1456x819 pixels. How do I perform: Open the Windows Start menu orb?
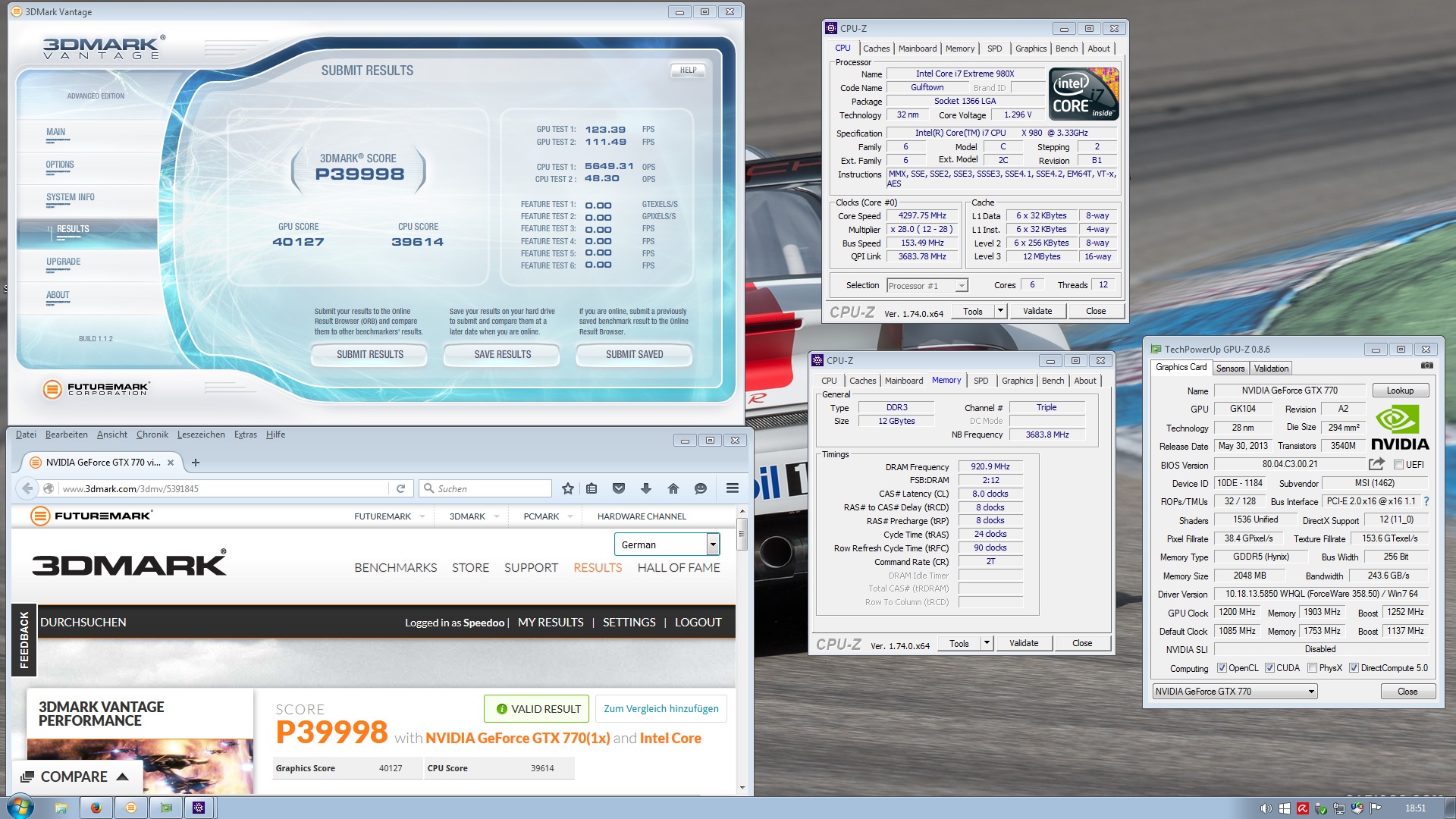click(x=20, y=807)
